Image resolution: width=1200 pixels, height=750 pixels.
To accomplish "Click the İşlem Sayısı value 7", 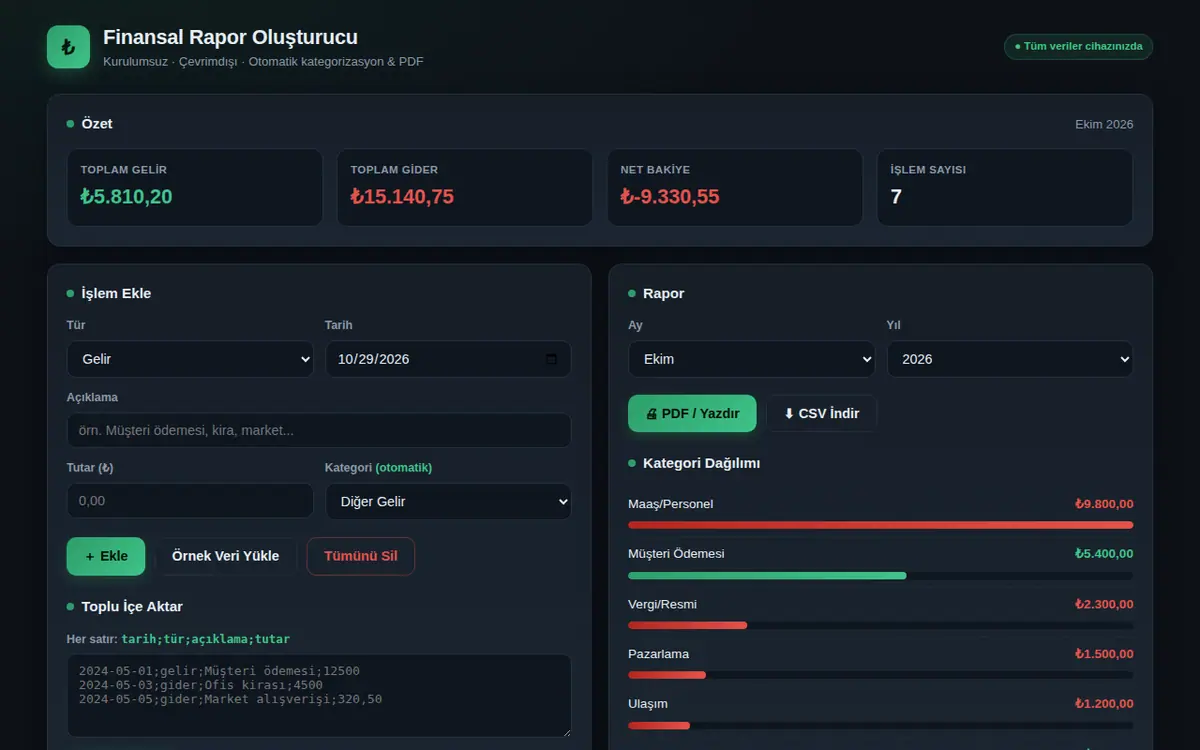I will pyautogui.click(x=896, y=197).
